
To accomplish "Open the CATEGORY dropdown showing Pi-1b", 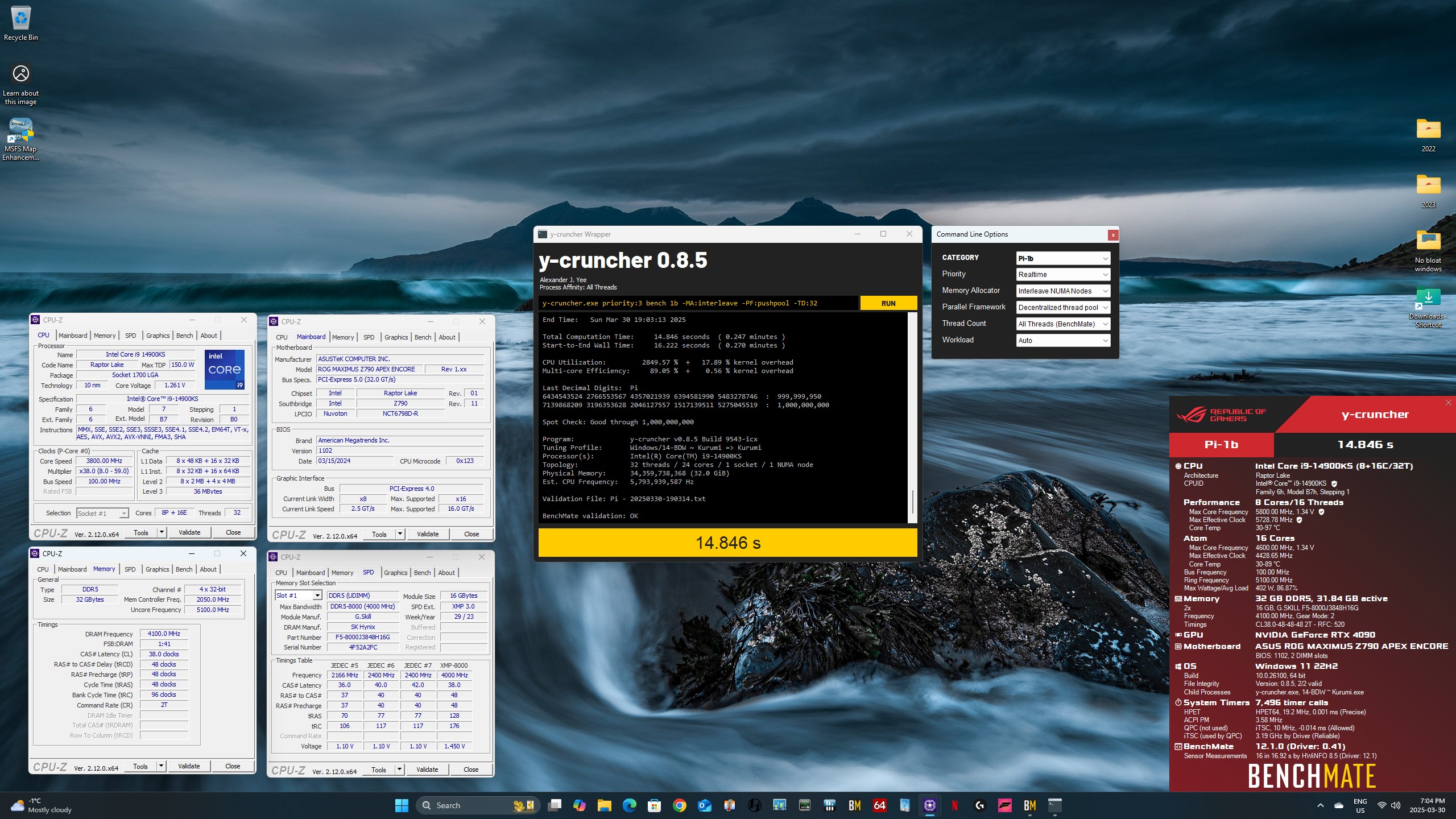I will [x=1063, y=258].
